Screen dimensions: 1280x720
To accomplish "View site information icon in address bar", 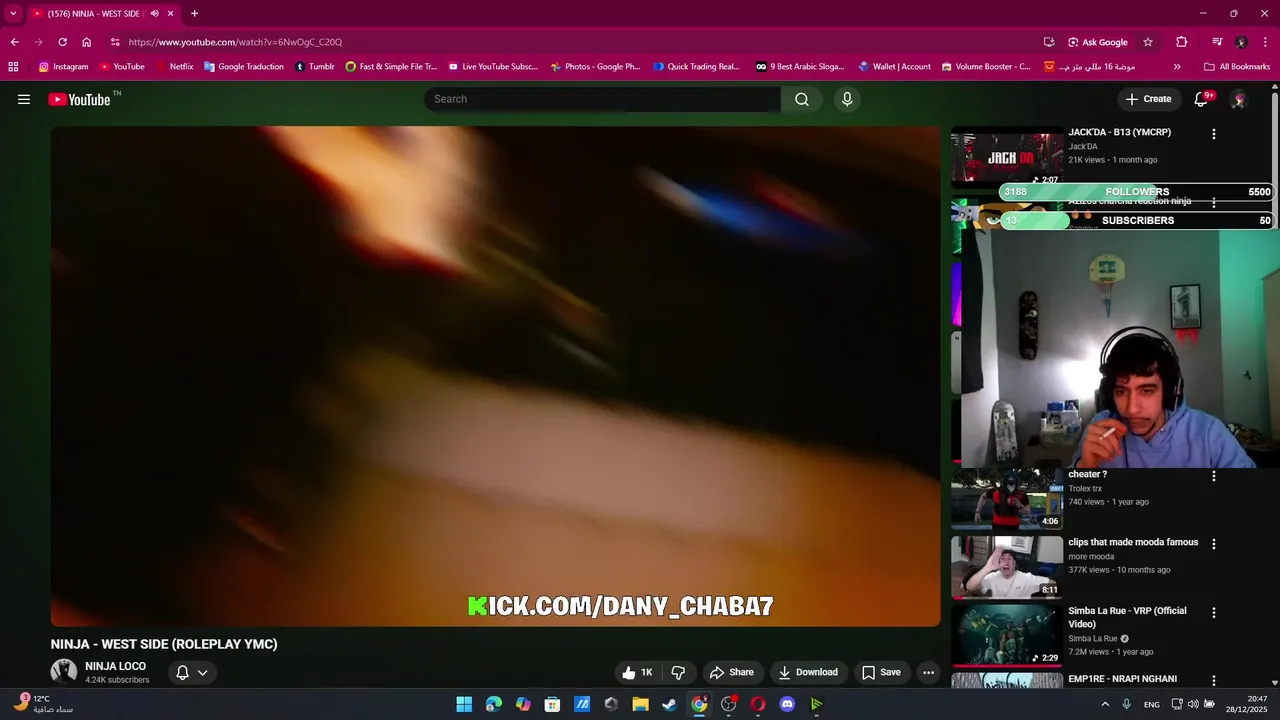I will click(115, 42).
